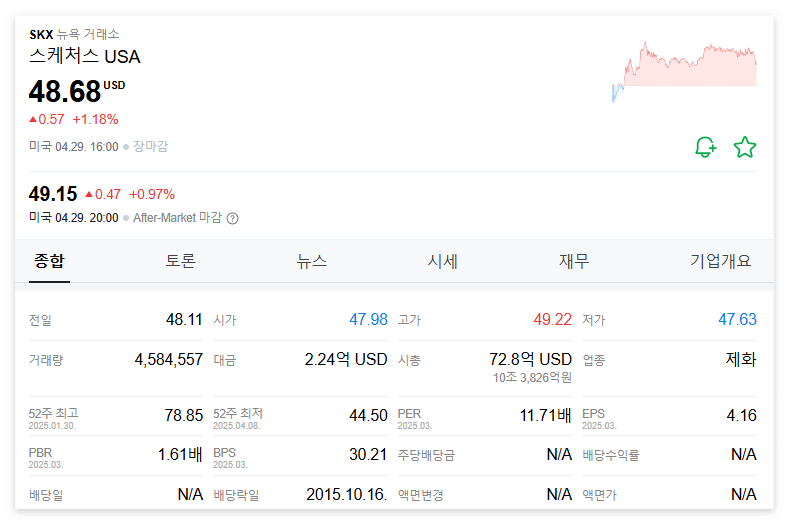
Task: Click the EPS value 4.16
Action: coord(742,415)
